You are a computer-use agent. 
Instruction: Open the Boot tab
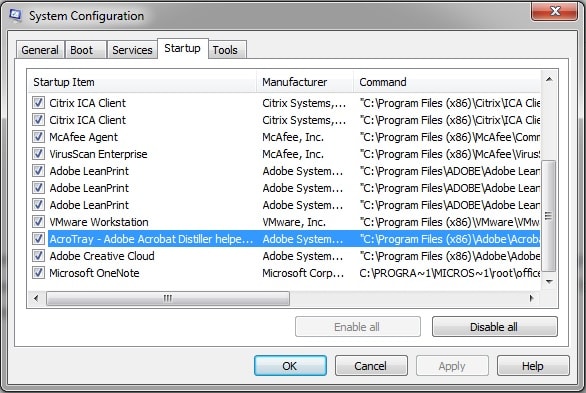click(x=86, y=50)
